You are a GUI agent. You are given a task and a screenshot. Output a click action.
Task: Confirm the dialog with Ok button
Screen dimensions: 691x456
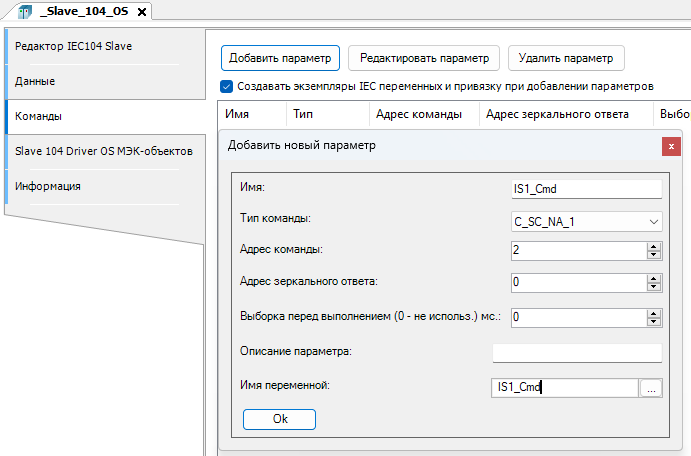pyautogui.click(x=279, y=420)
